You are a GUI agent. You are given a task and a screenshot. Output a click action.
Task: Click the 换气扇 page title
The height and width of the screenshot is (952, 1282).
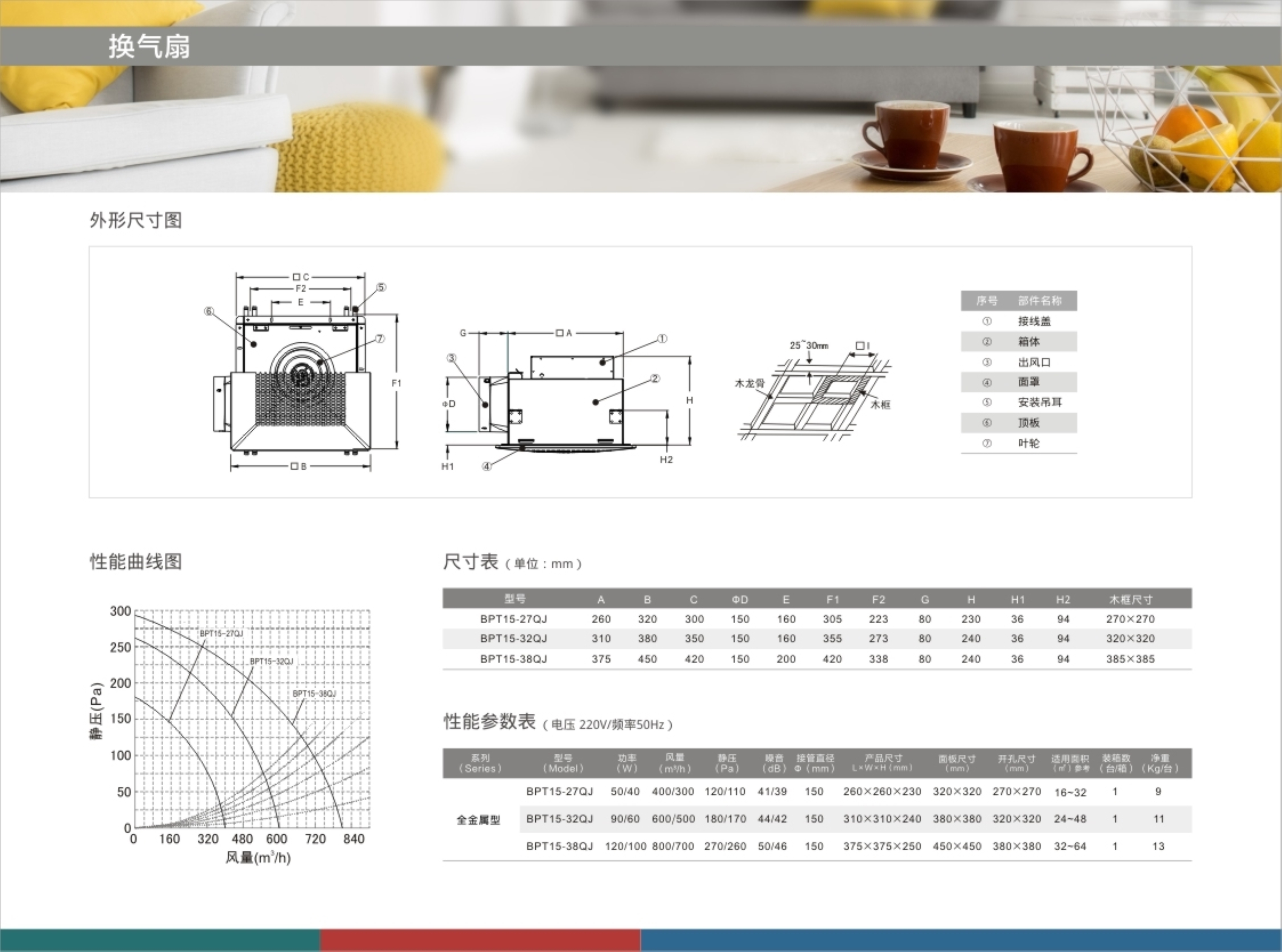(149, 46)
